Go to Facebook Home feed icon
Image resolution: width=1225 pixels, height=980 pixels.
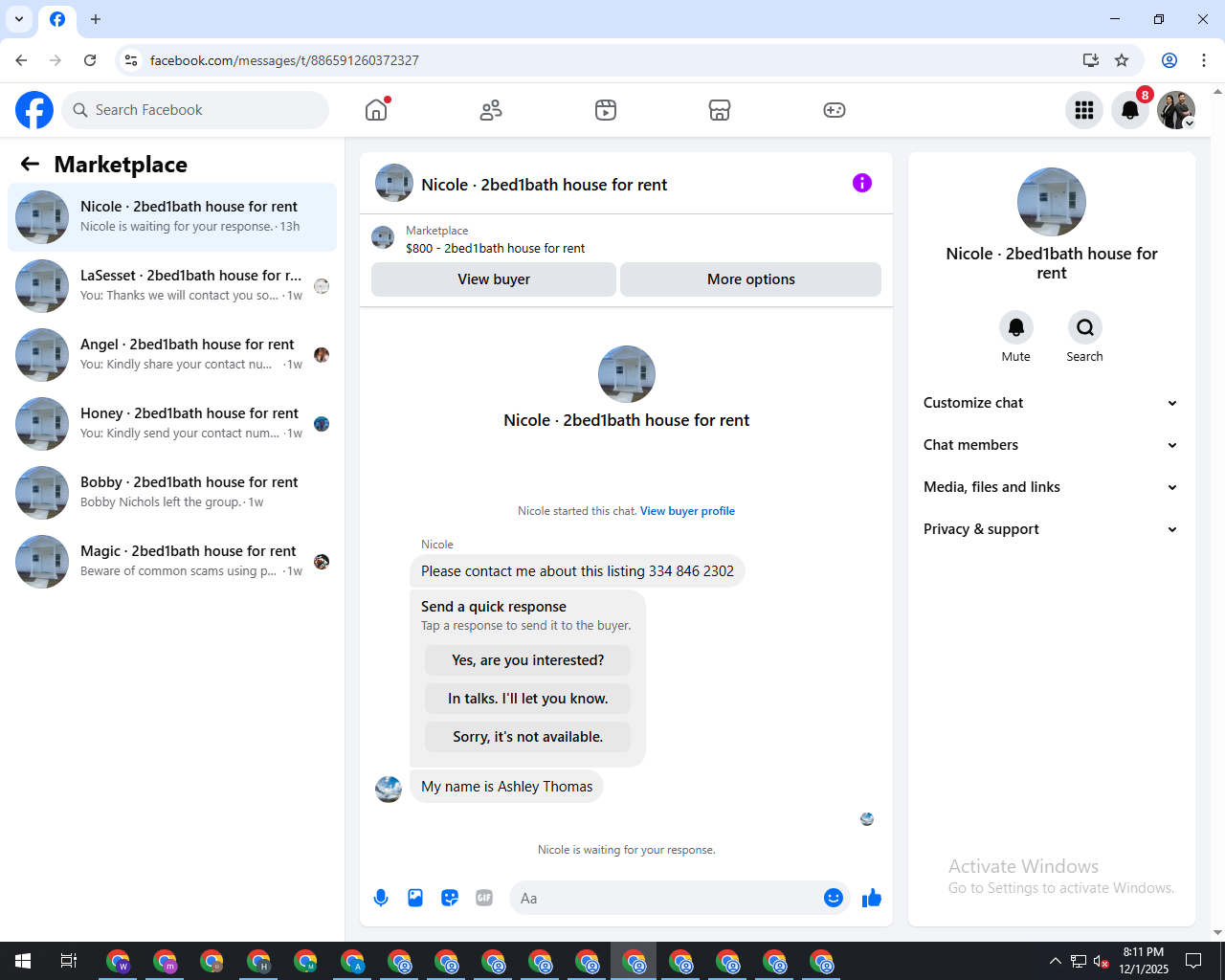pyautogui.click(x=376, y=110)
